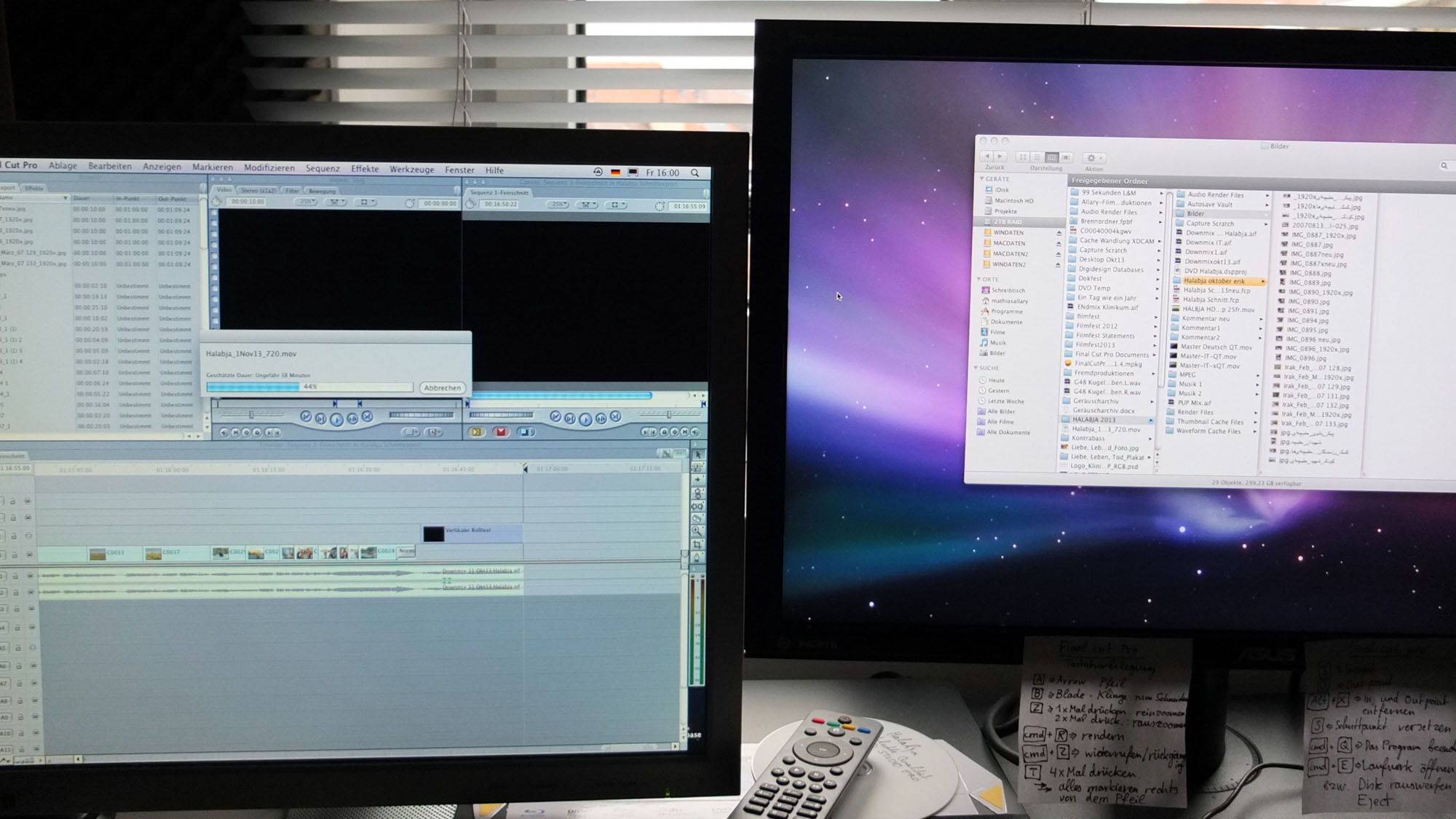
Task: Click the yellow Insert edit button
Action: click(x=476, y=432)
